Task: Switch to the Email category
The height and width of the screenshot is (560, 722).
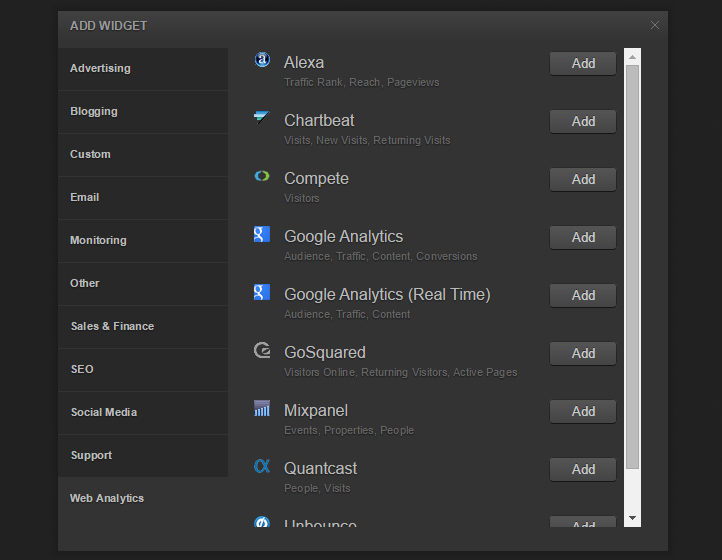Action: 143,198
